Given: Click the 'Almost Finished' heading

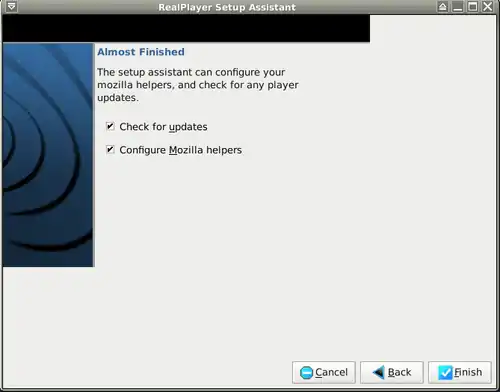Looking at the screenshot, I should click(141, 52).
